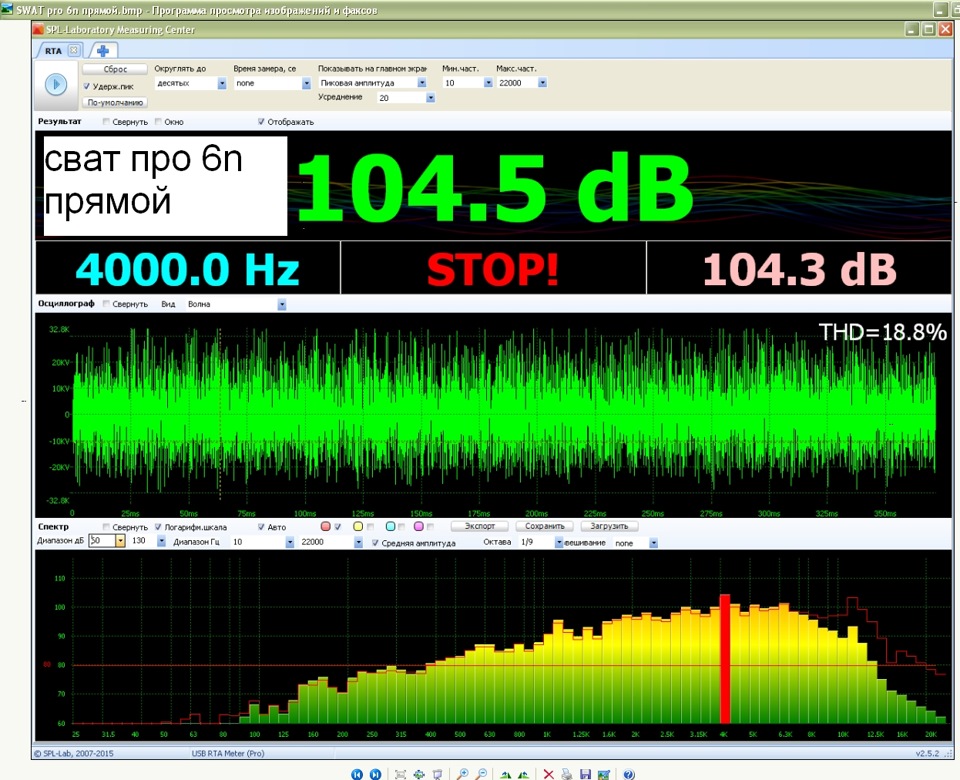Open the Пиковая амплитуда dropdown
960x780 pixels.
click(x=422, y=83)
